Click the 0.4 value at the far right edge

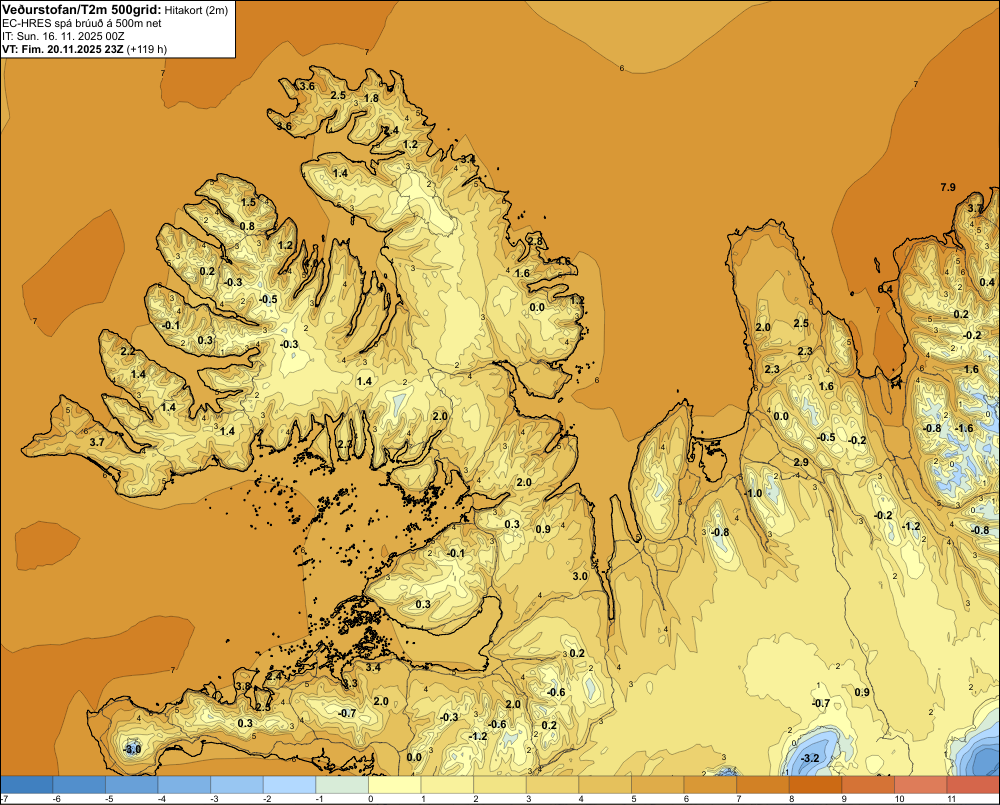987,282
